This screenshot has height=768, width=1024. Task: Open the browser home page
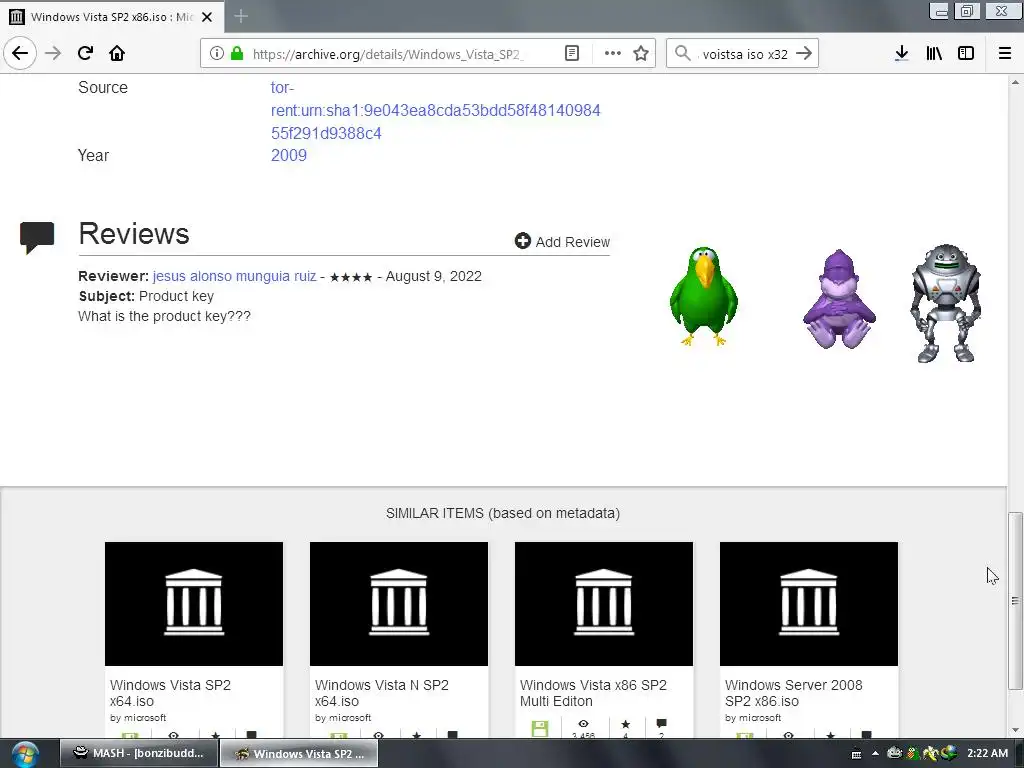pos(117,53)
